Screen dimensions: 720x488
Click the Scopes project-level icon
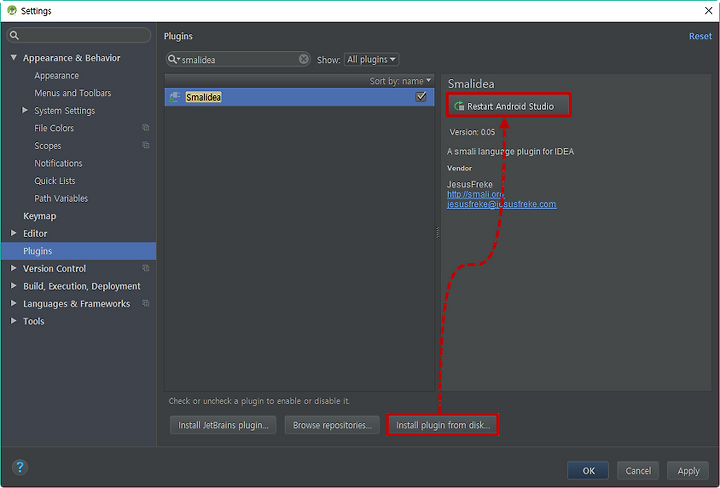tap(146, 145)
